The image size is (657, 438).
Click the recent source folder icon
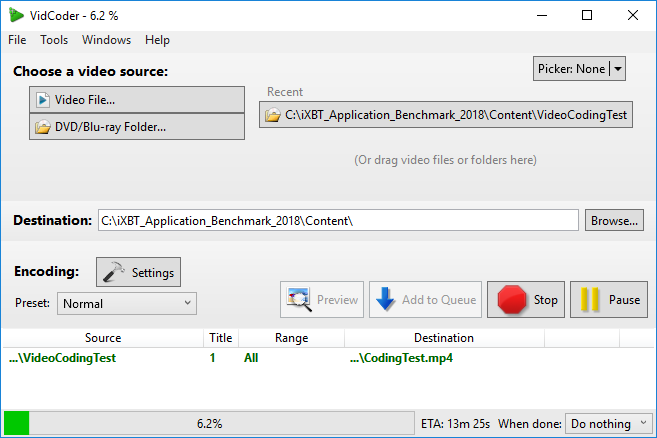pyautogui.click(x=273, y=115)
